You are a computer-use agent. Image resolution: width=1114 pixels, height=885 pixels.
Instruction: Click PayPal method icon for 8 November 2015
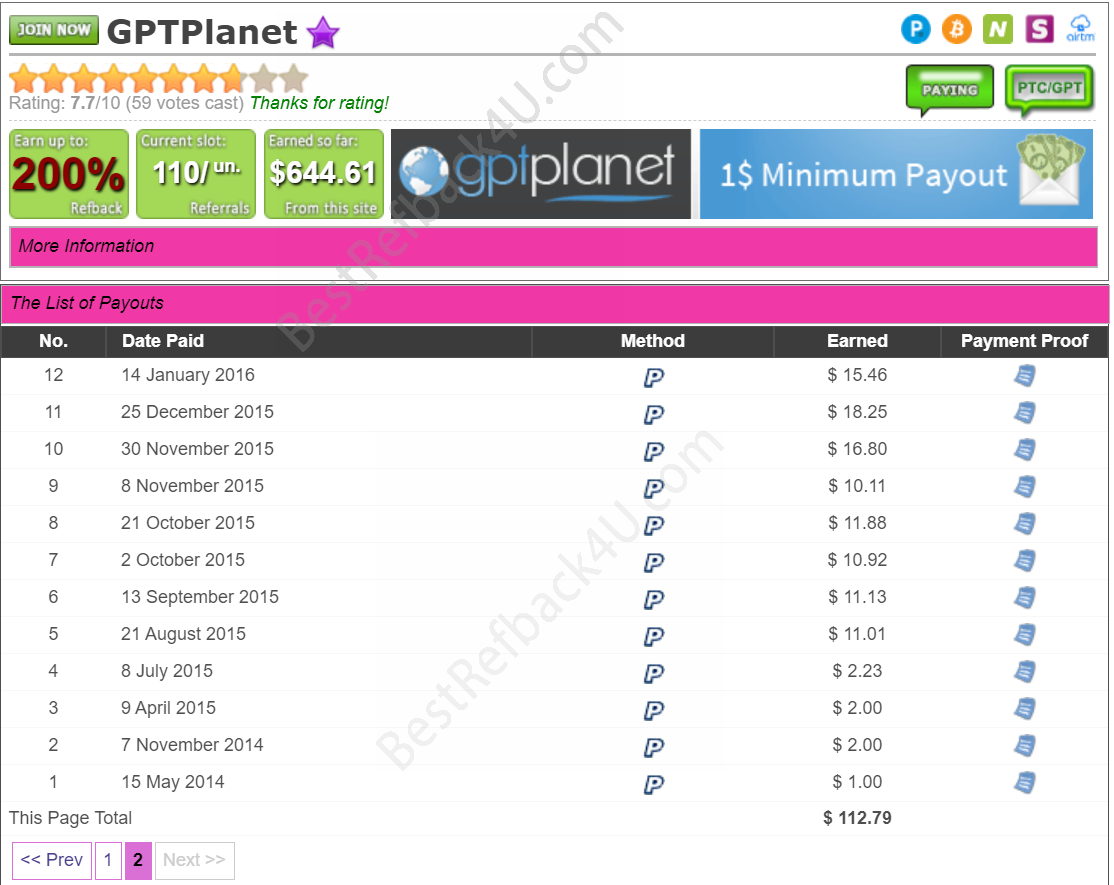(x=654, y=488)
